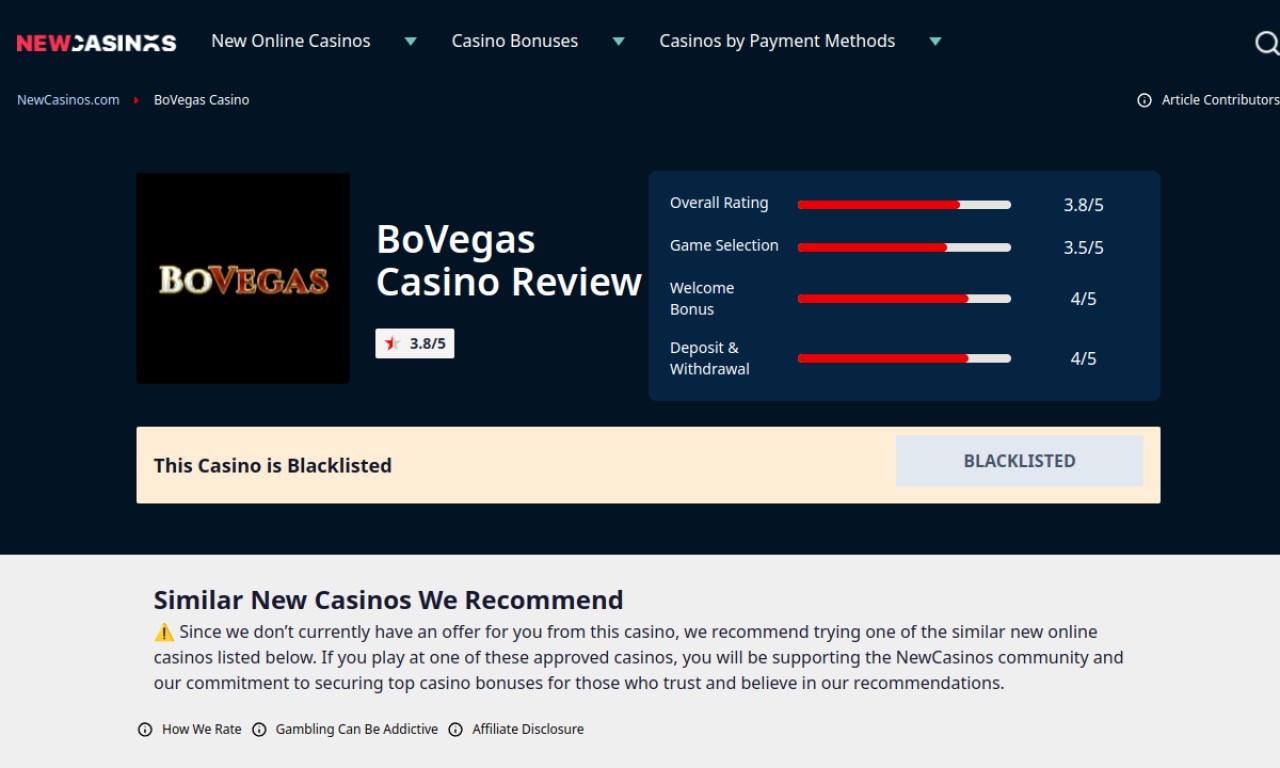Click the 4/5 Deposit & Withdrawal score

(x=1083, y=358)
